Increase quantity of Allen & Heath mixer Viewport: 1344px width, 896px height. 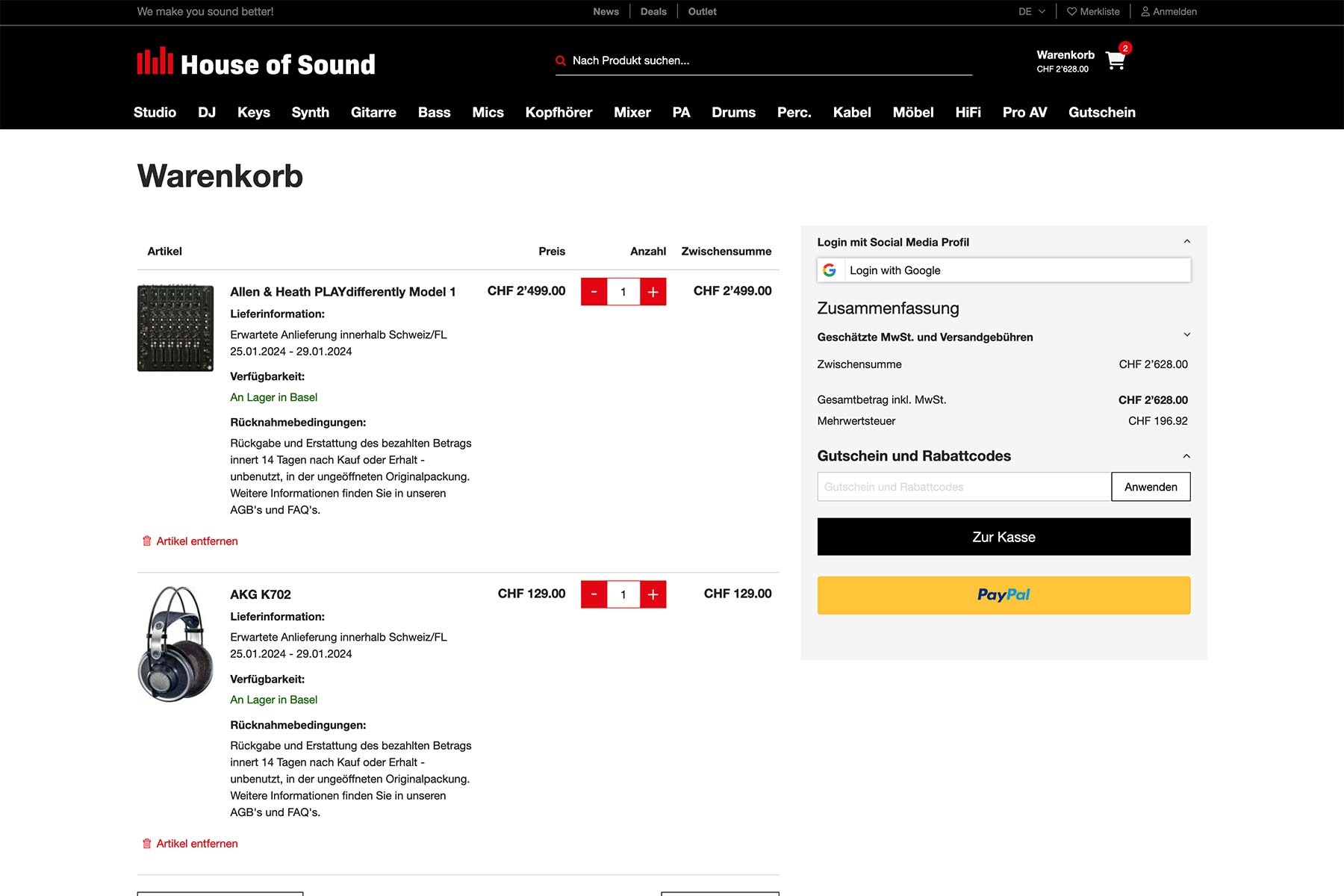(653, 292)
